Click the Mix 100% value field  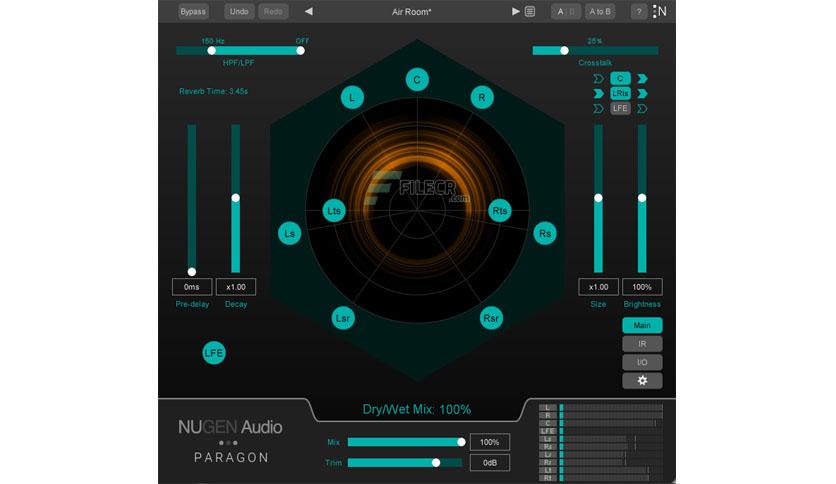point(489,442)
